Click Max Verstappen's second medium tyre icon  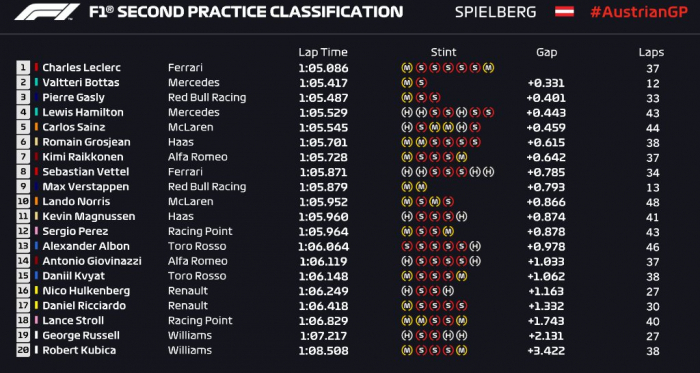pyautogui.click(x=421, y=187)
